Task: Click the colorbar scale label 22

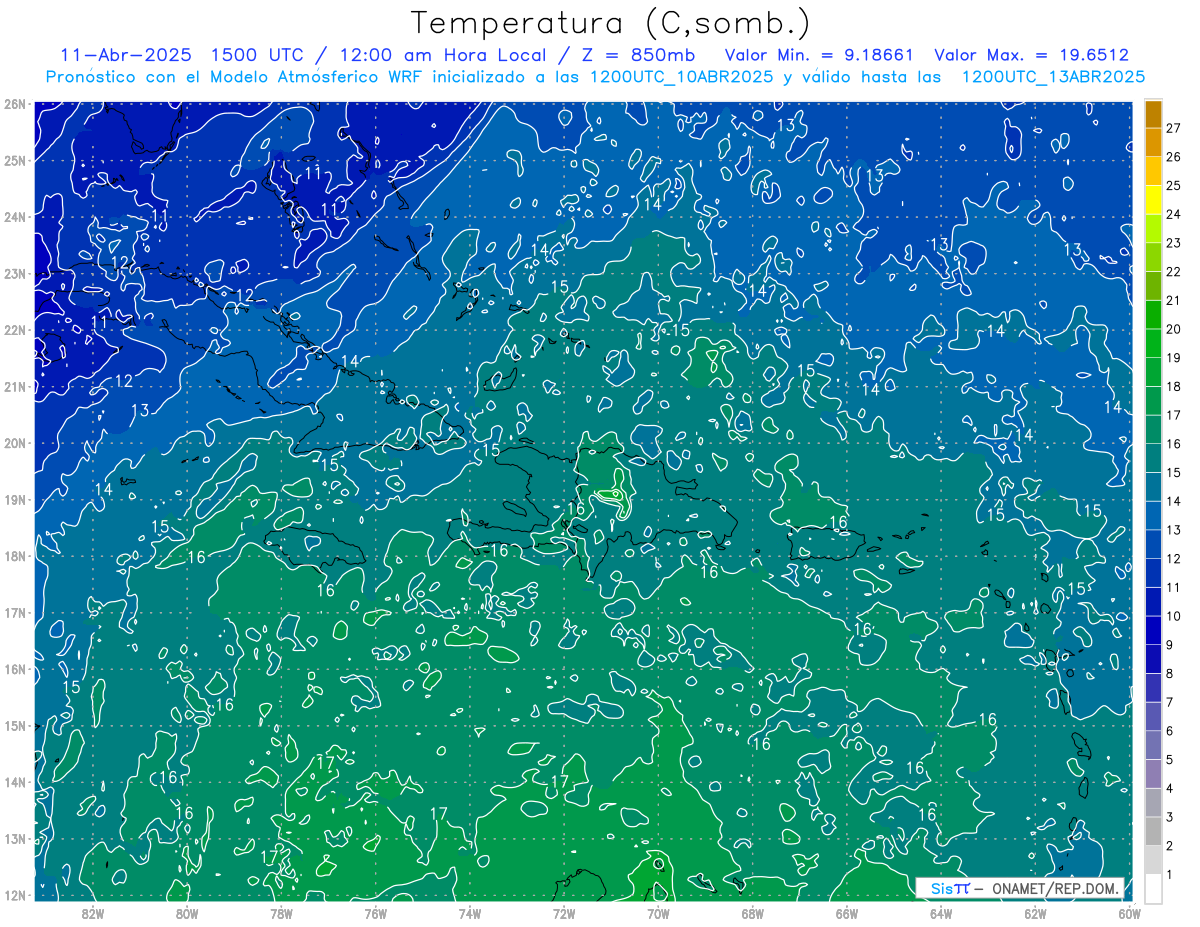Action: 1174,271
